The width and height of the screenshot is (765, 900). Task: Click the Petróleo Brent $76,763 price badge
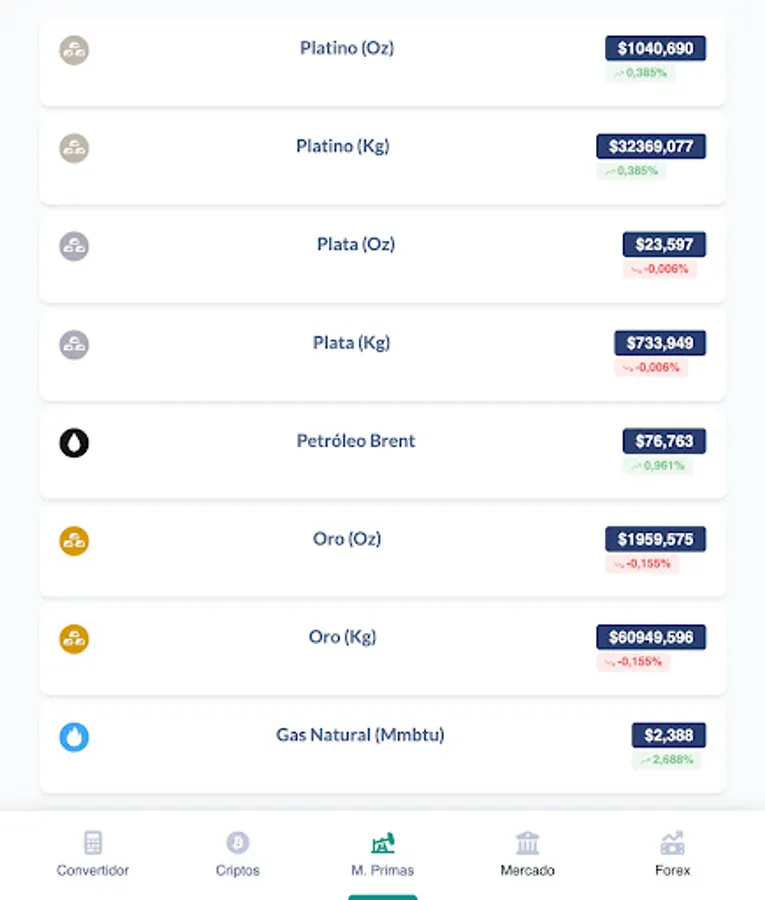click(x=664, y=441)
